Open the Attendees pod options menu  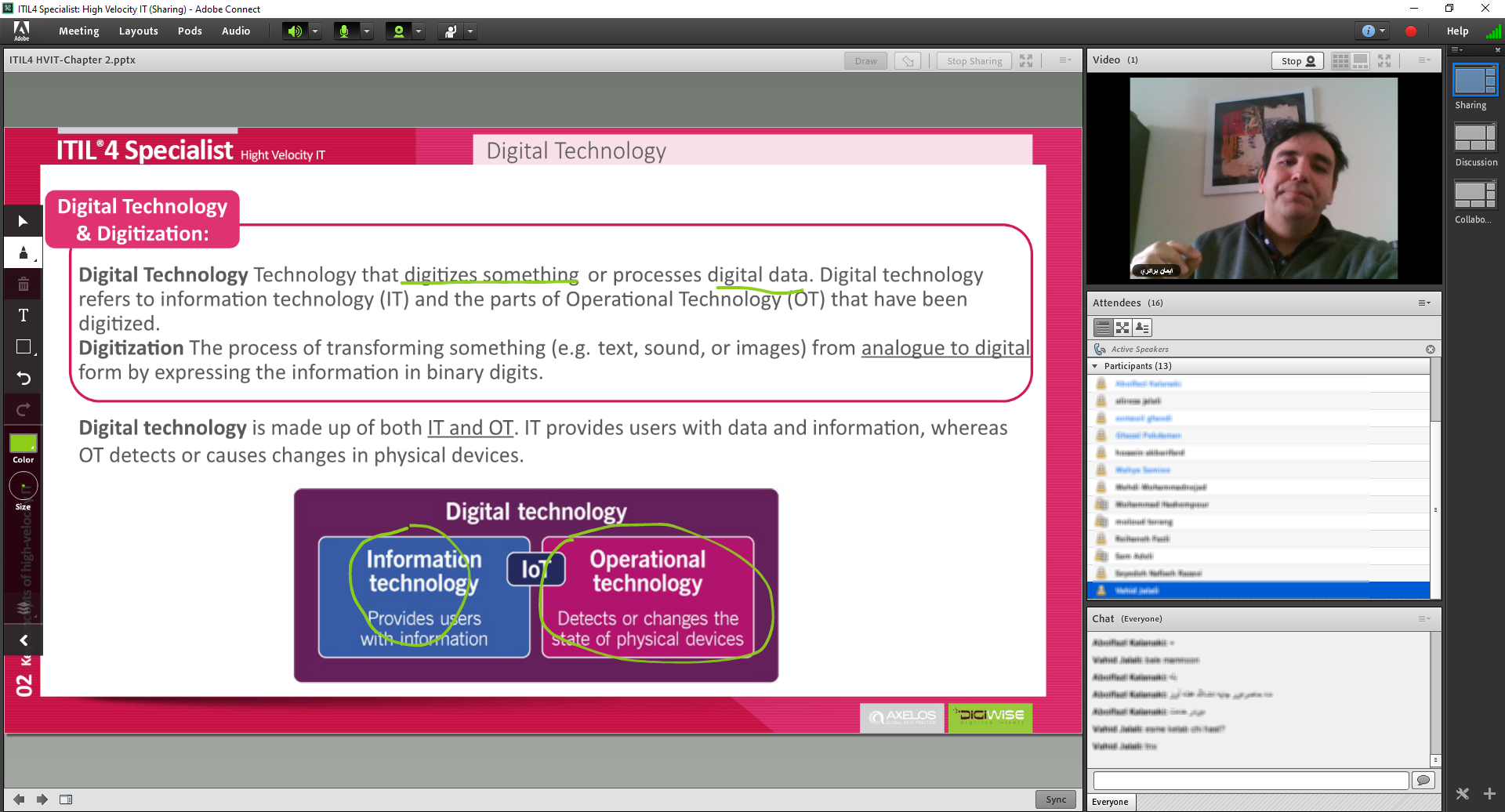[1424, 303]
